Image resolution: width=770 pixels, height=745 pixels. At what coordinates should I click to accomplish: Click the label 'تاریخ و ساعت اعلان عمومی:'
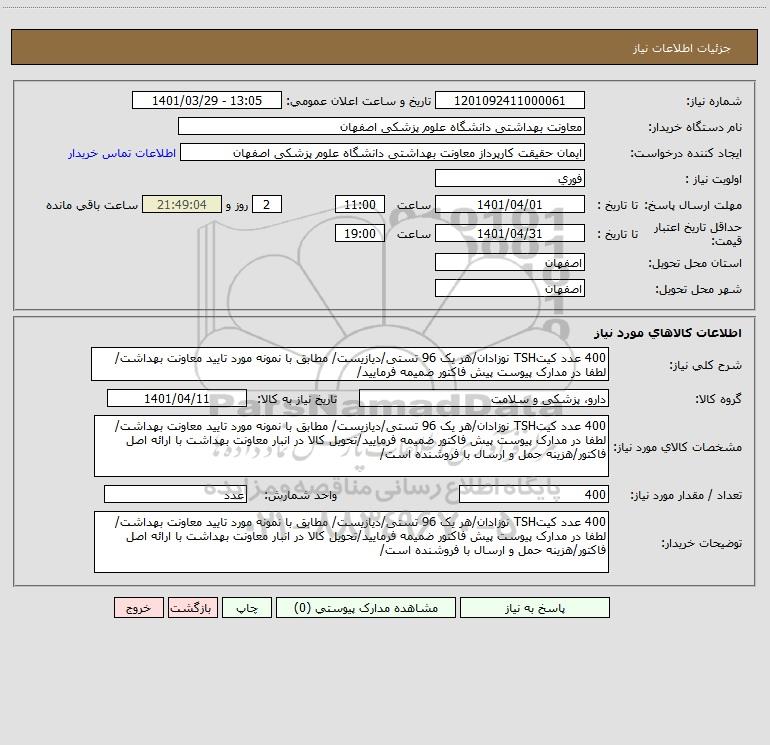coord(358,101)
